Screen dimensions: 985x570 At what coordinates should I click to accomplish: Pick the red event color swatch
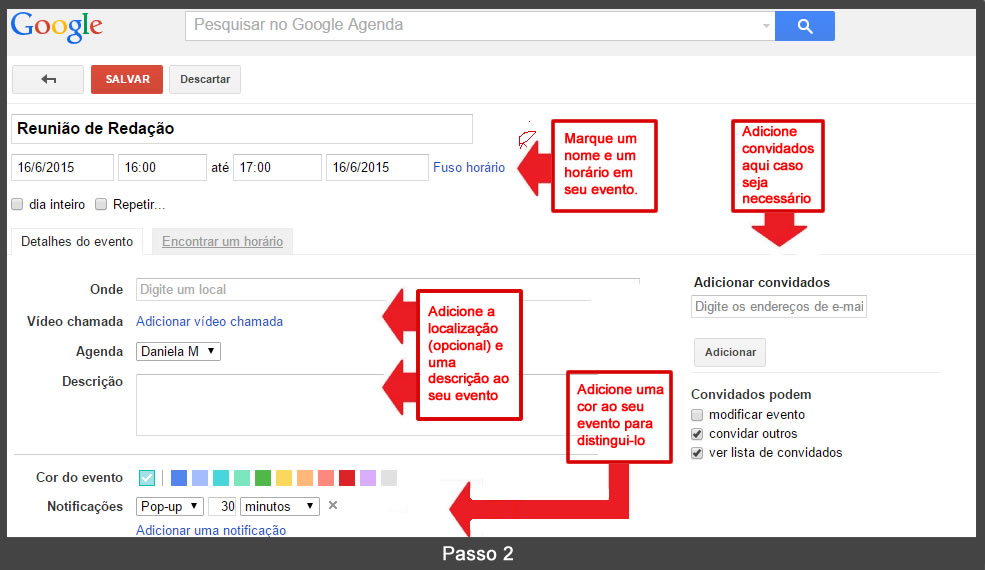click(347, 478)
